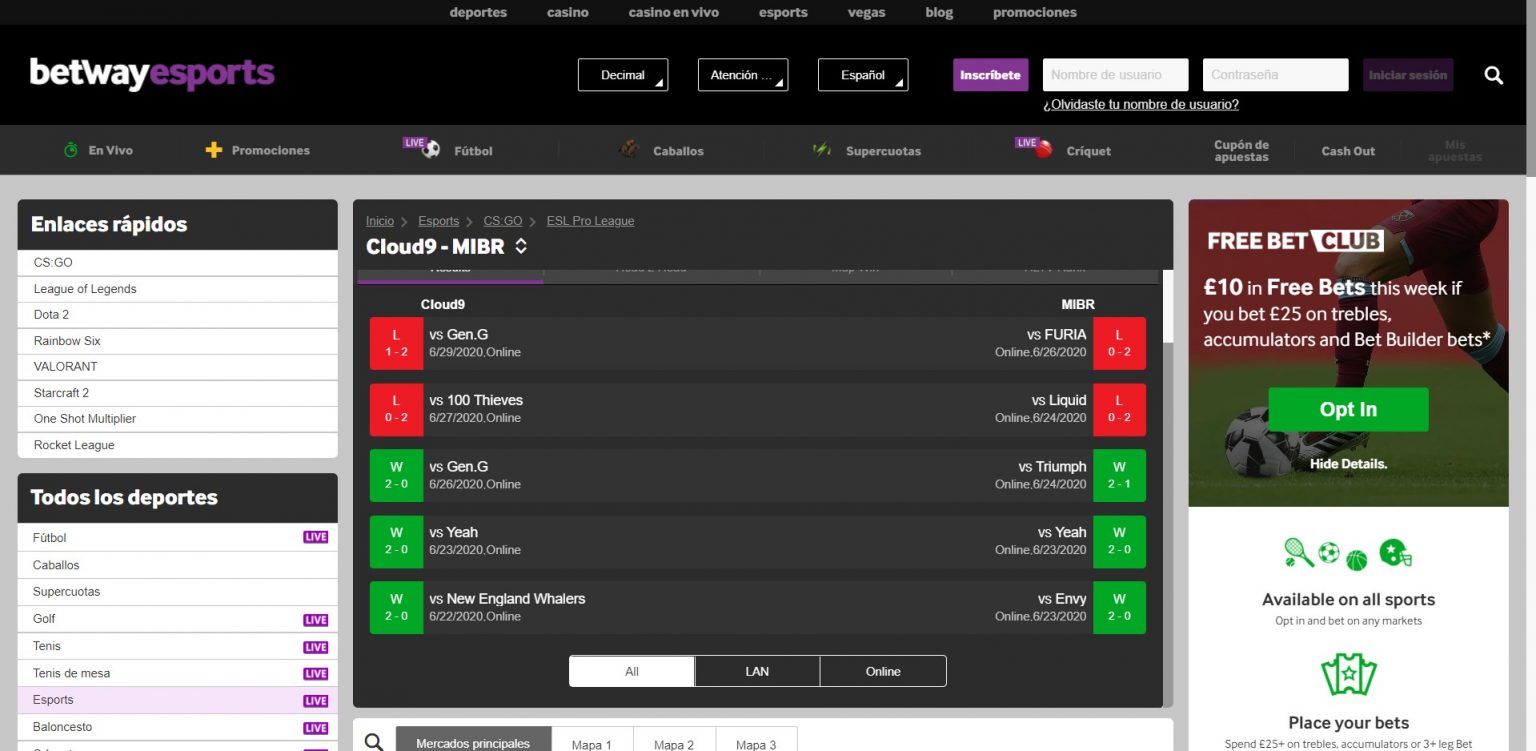The height and width of the screenshot is (751, 1536).
Task: Click the yellow plus Promociones icon
Action: tap(213, 150)
